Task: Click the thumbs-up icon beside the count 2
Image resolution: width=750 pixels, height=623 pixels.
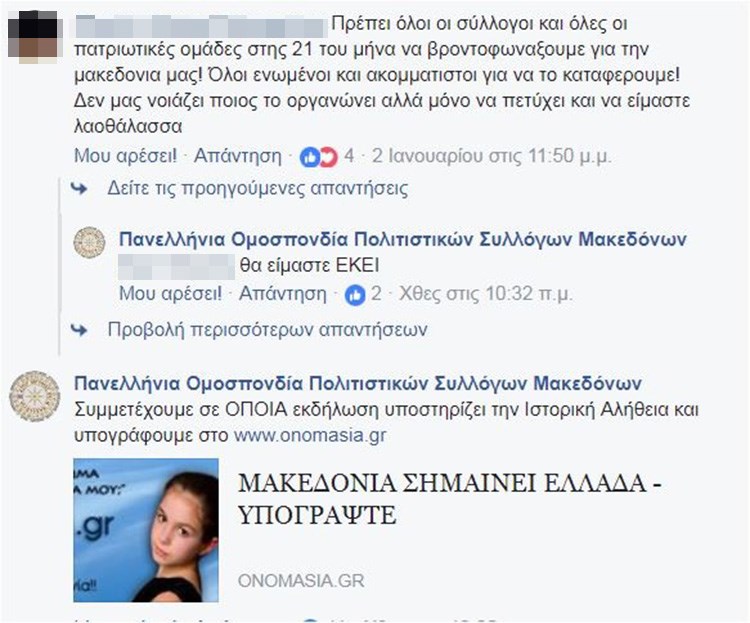Action: [355, 295]
